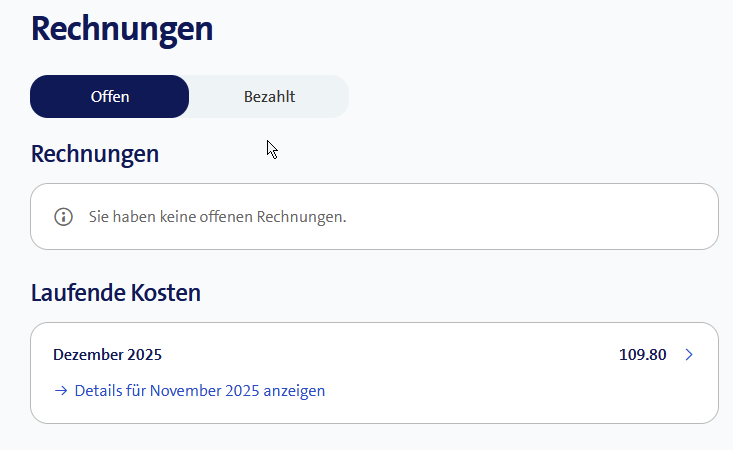733x450 pixels.
Task: Click the Rechnungen section heading below tabs
Action: point(95,154)
